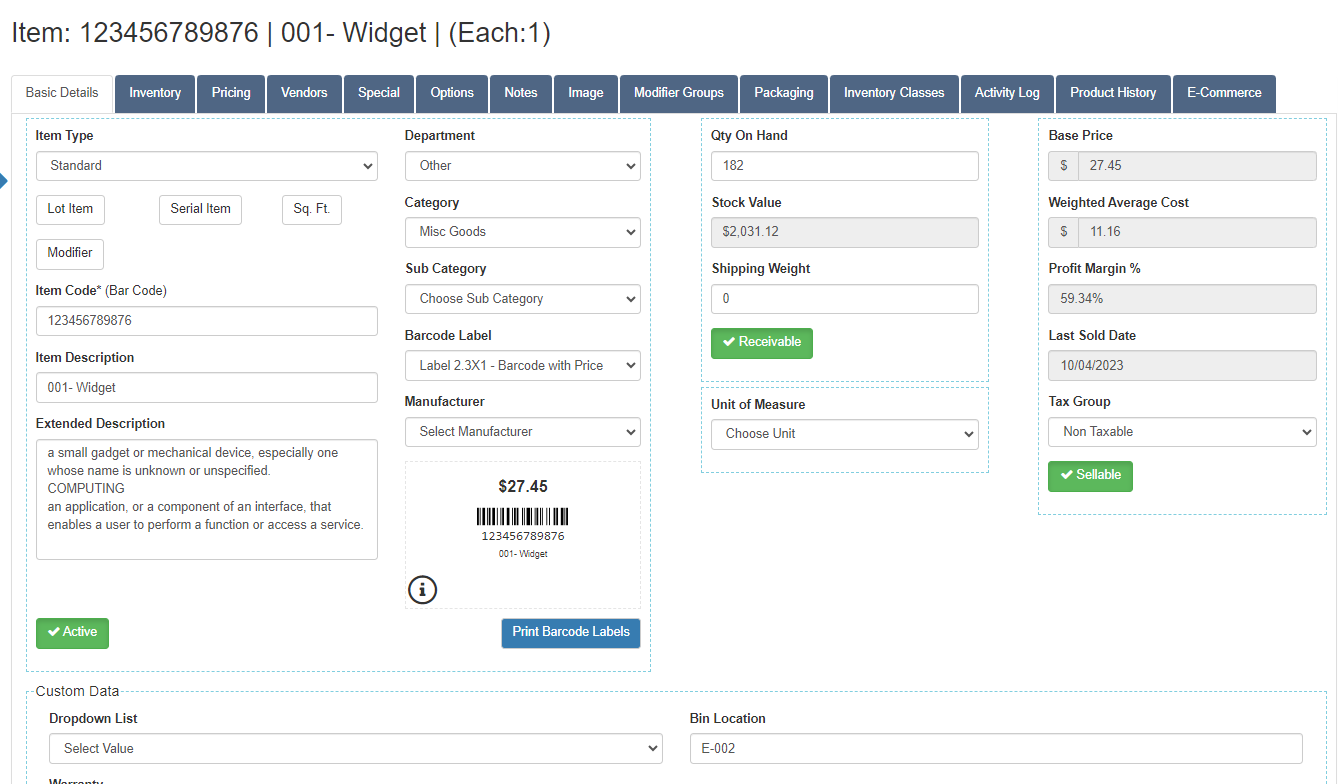1338x784 pixels.
Task: Choose a unit from Unit of Measure
Action: [x=844, y=434]
